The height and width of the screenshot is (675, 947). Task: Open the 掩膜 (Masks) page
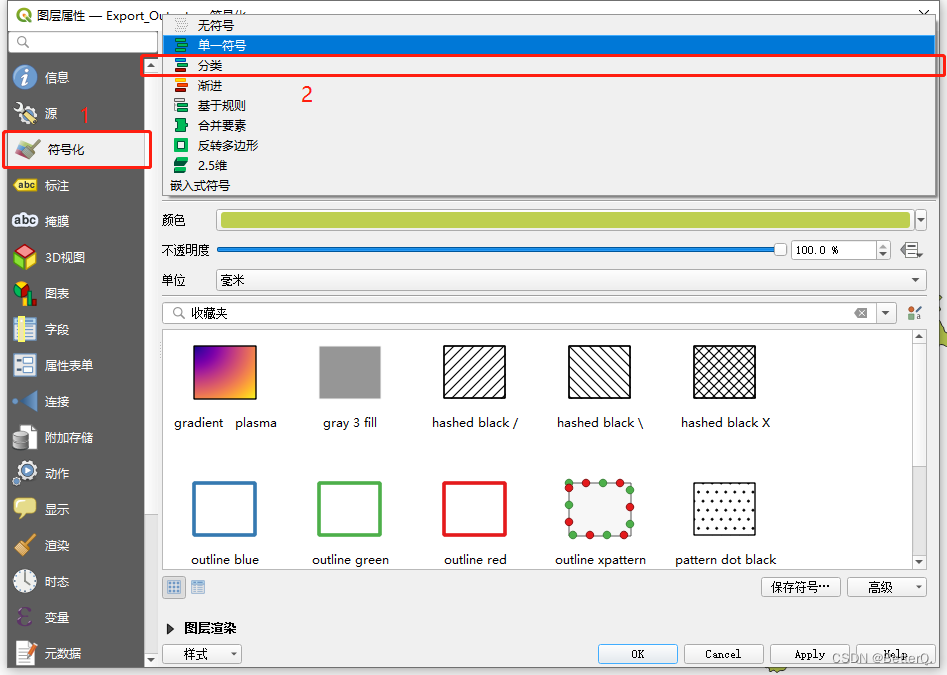click(x=75, y=221)
